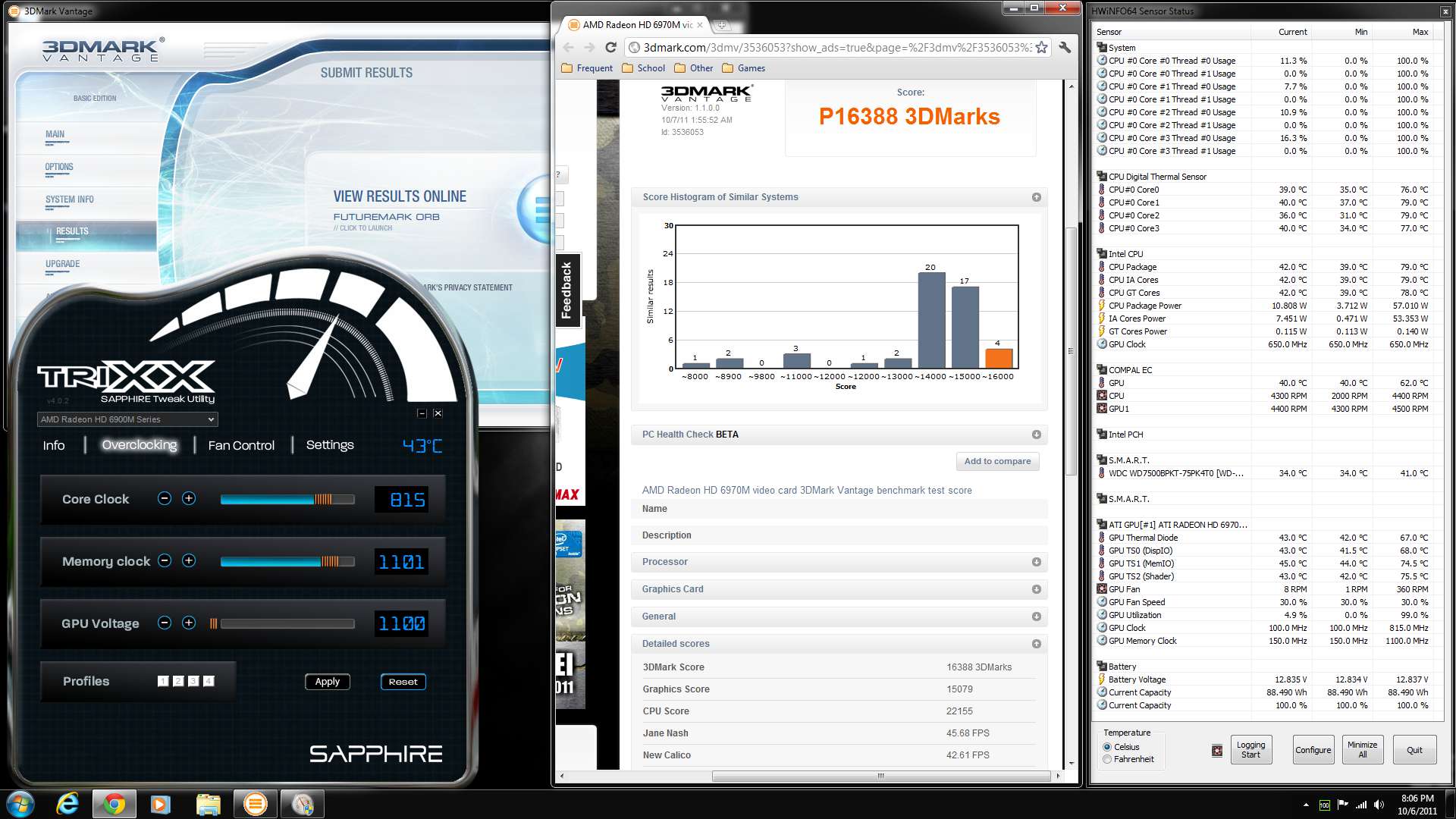Open the Windows Start menu

click(20, 804)
